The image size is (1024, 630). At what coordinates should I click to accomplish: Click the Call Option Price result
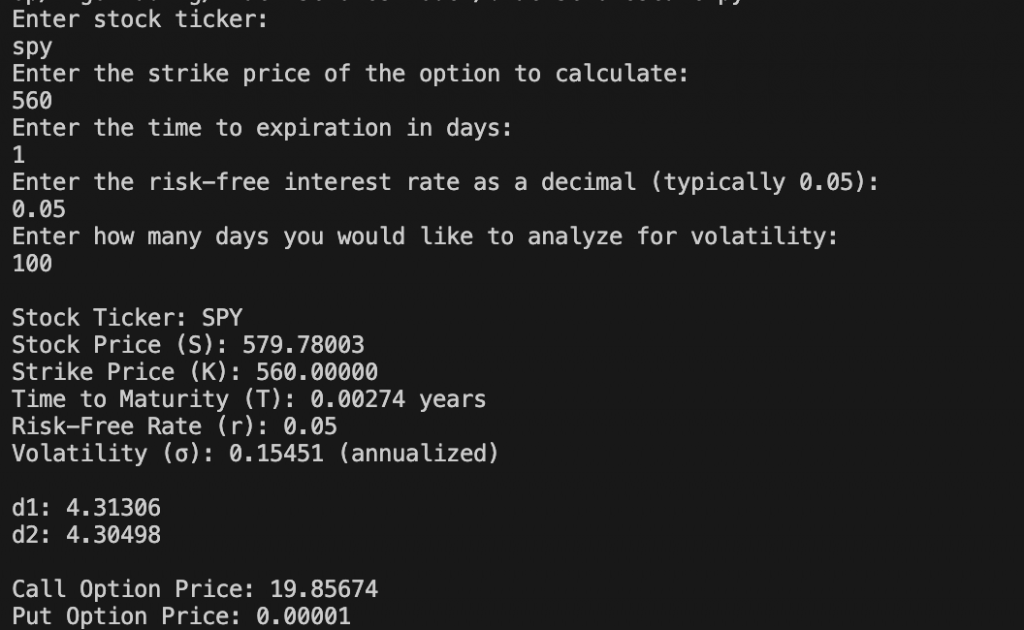click(x=195, y=589)
